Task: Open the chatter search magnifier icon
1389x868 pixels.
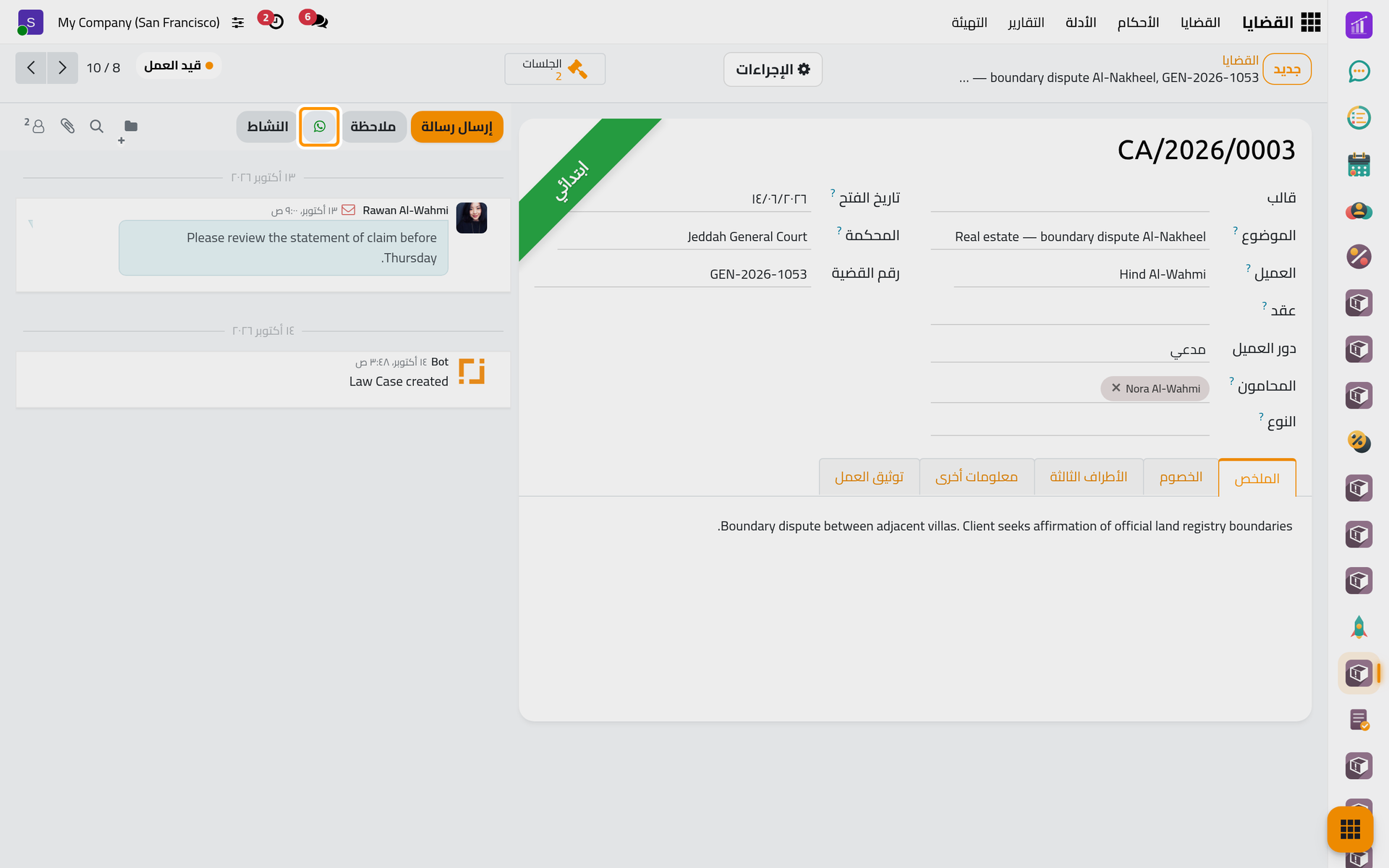Action: click(96, 126)
